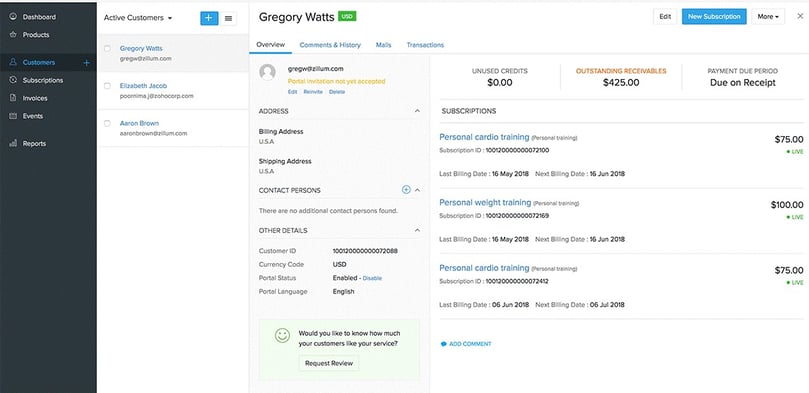Click the Products icon in sidebar
809x393 pixels.
tap(13, 35)
